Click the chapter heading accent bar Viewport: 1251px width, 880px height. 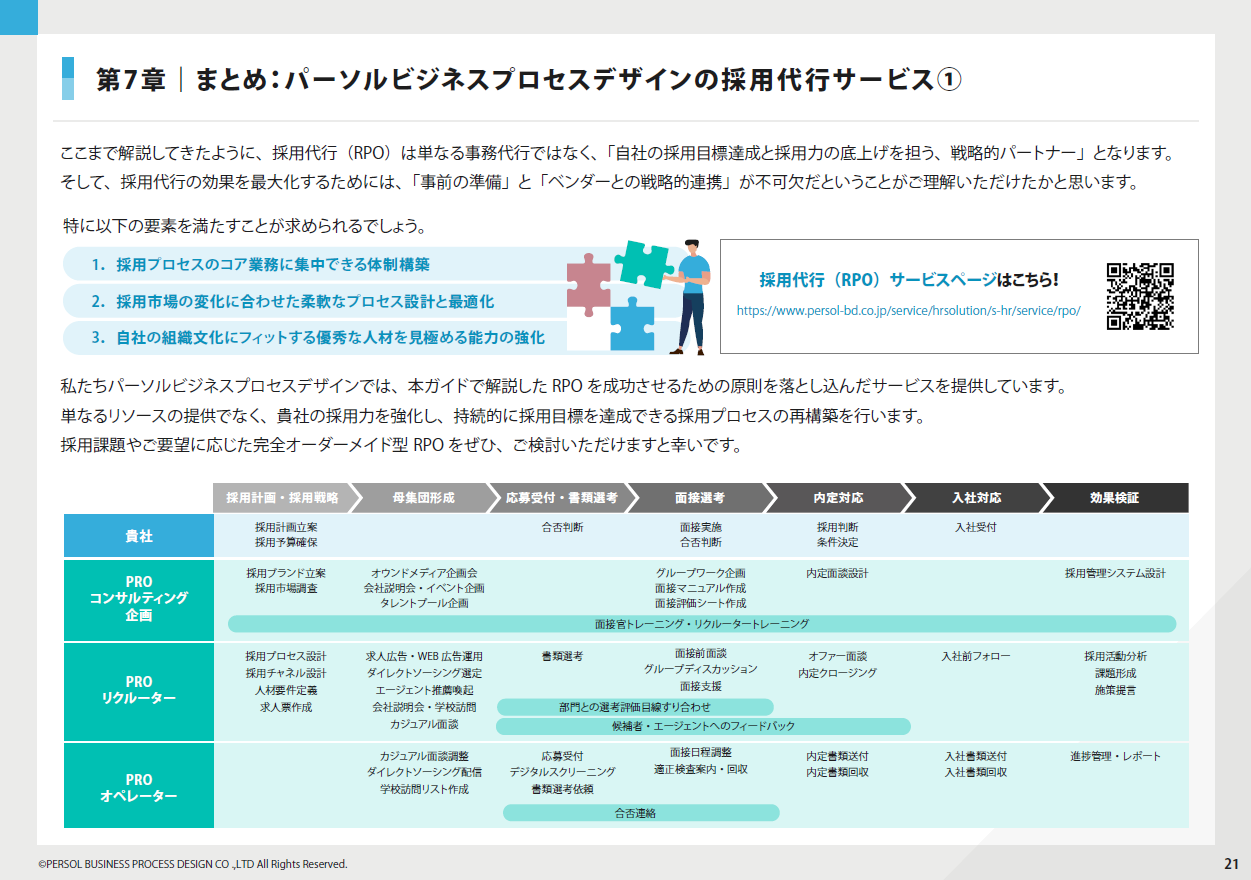tap(69, 79)
